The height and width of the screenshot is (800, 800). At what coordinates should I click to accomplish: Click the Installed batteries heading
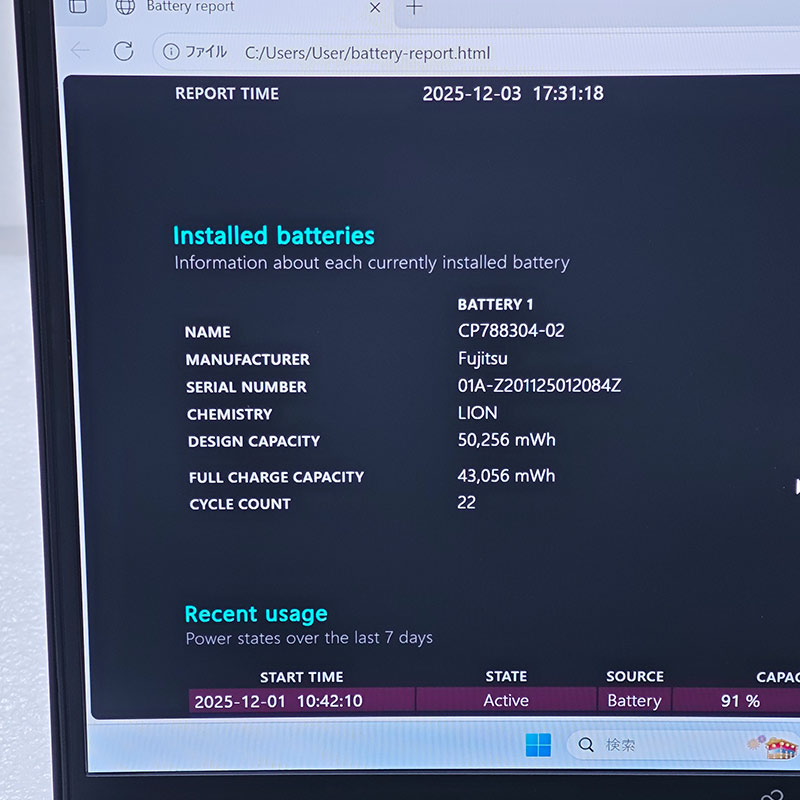[273, 236]
